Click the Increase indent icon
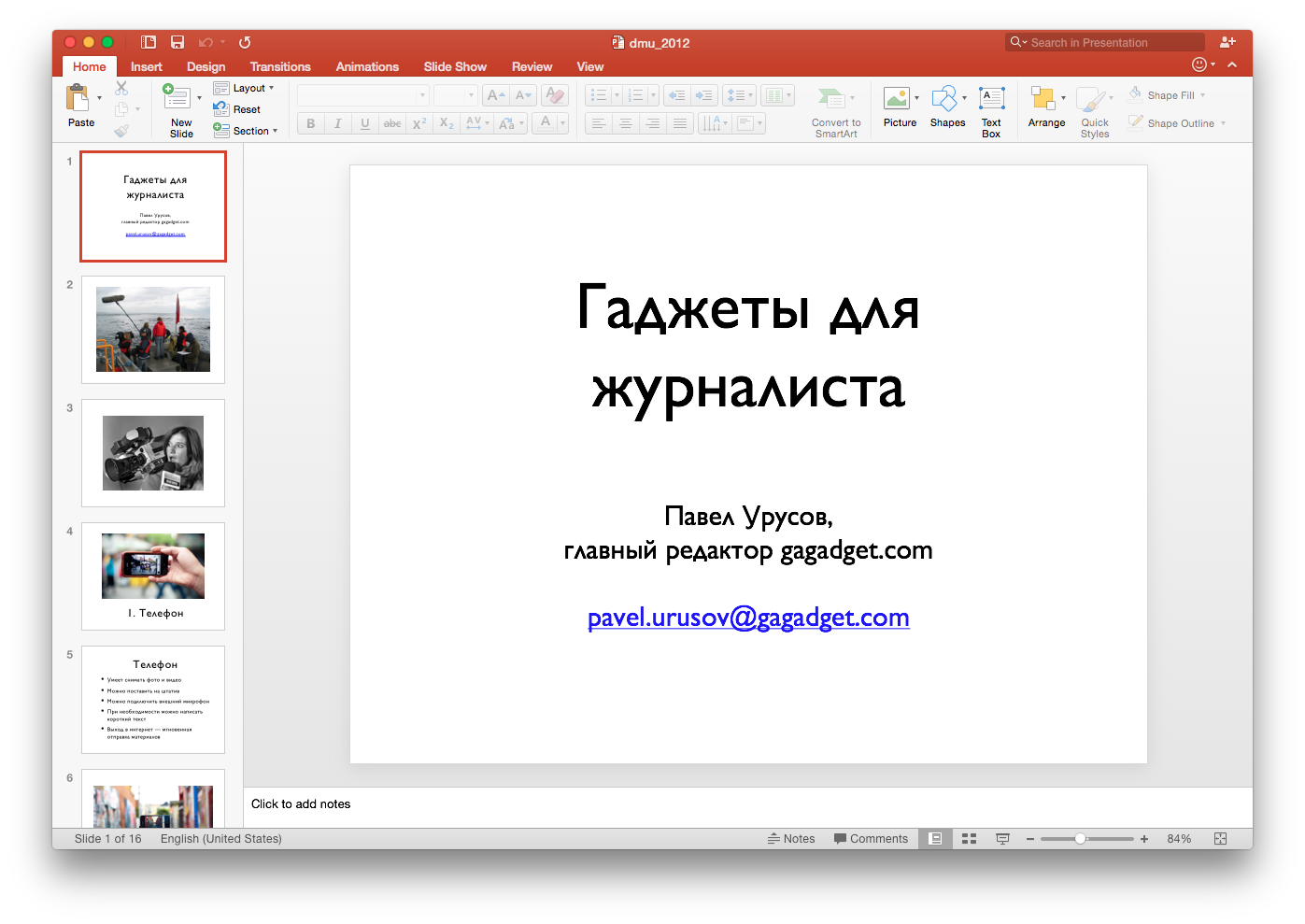 [704, 95]
